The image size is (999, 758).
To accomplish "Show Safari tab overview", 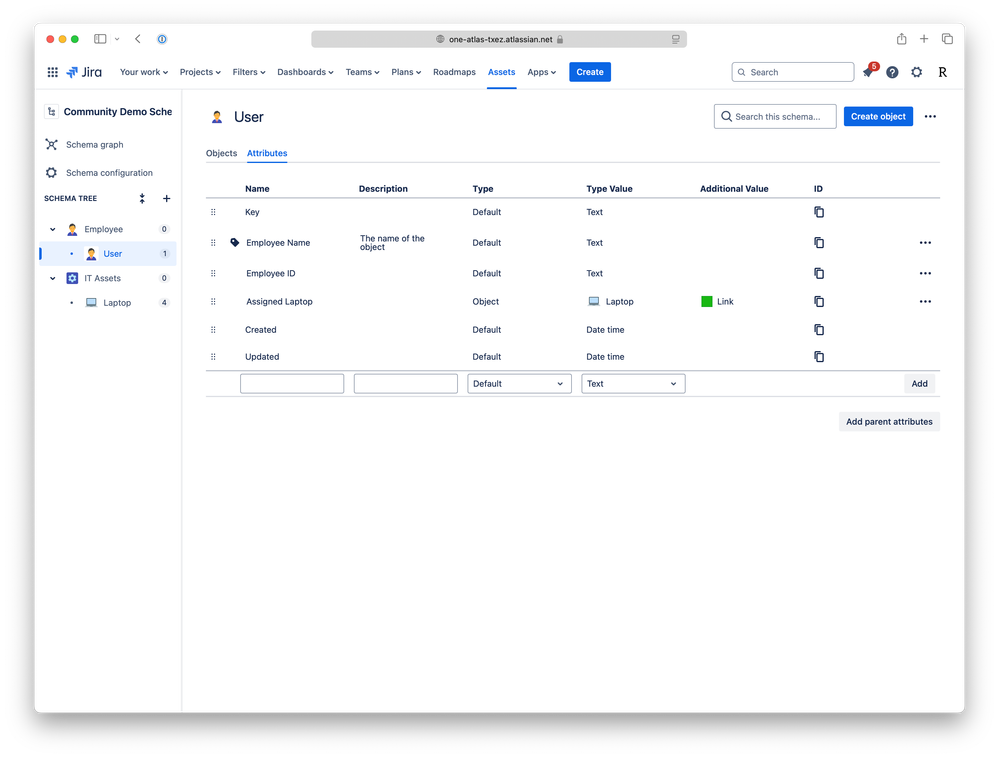I will coord(947,39).
